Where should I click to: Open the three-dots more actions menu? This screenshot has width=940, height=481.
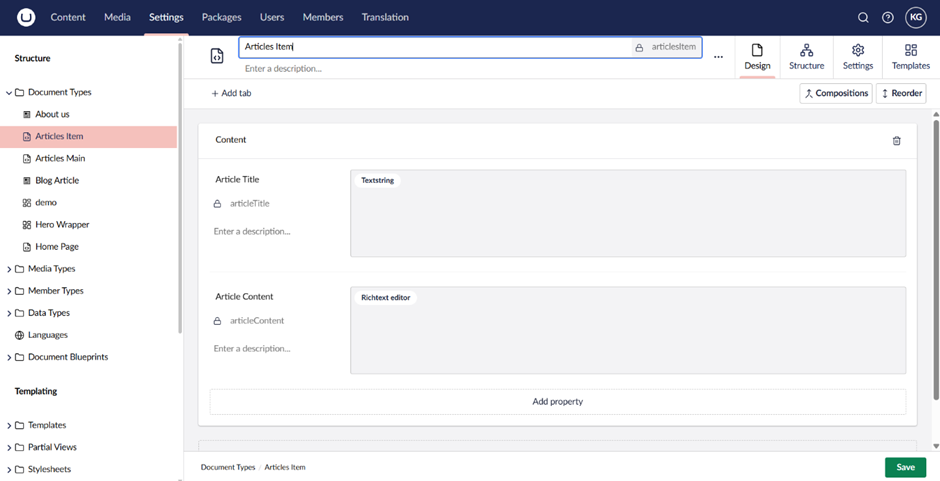point(718,57)
